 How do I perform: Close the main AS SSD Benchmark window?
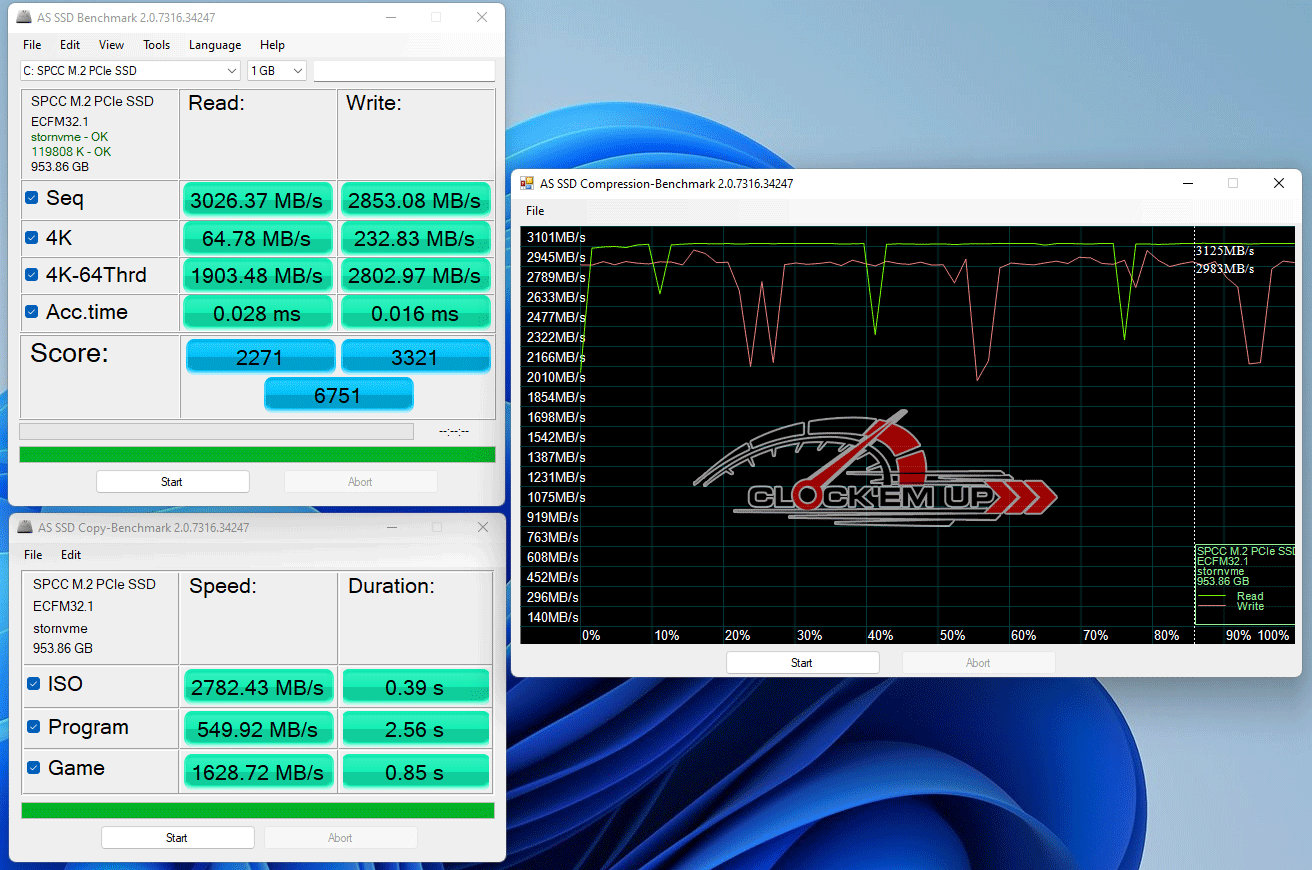[x=482, y=18]
